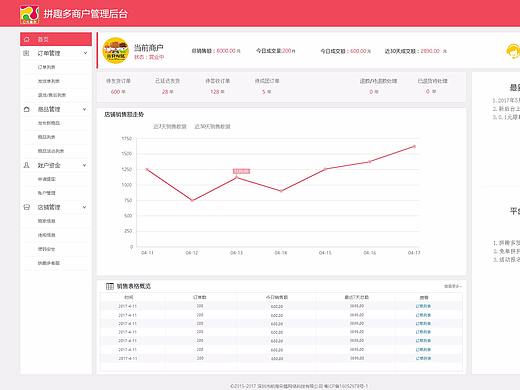Viewport: 520px width, 390px height.
Task: Click the chart data point for 04-12
Action: (192, 200)
